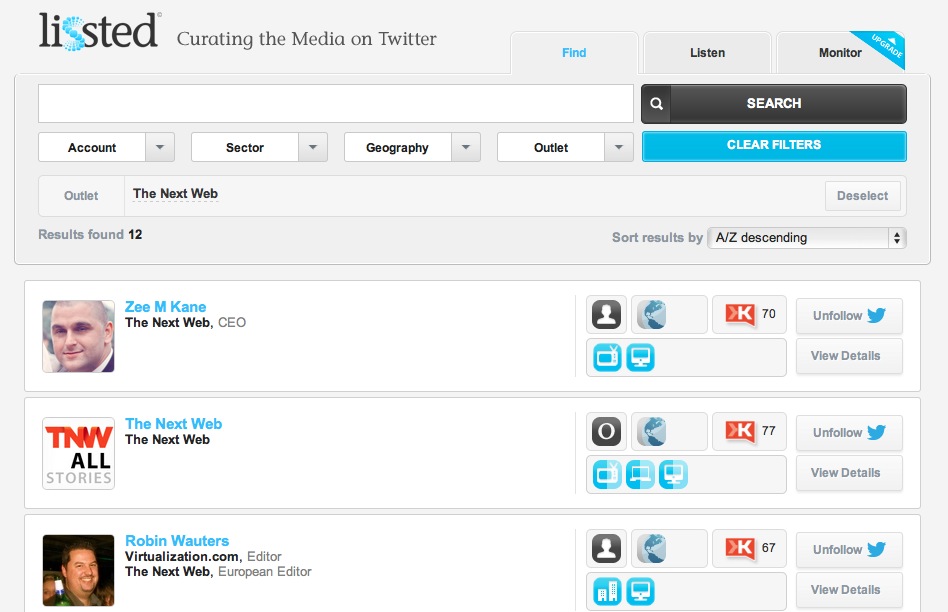Click into the search text field

pos(335,104)
